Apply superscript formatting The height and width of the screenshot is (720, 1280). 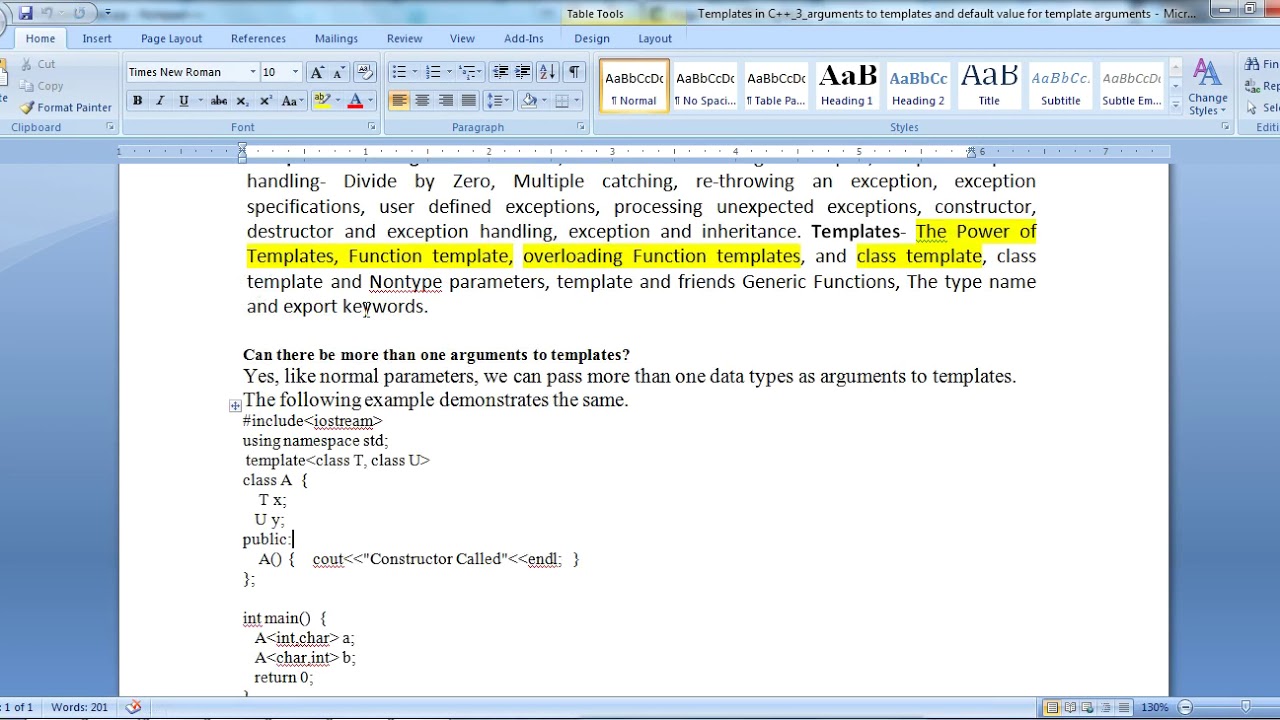[265, 101]
